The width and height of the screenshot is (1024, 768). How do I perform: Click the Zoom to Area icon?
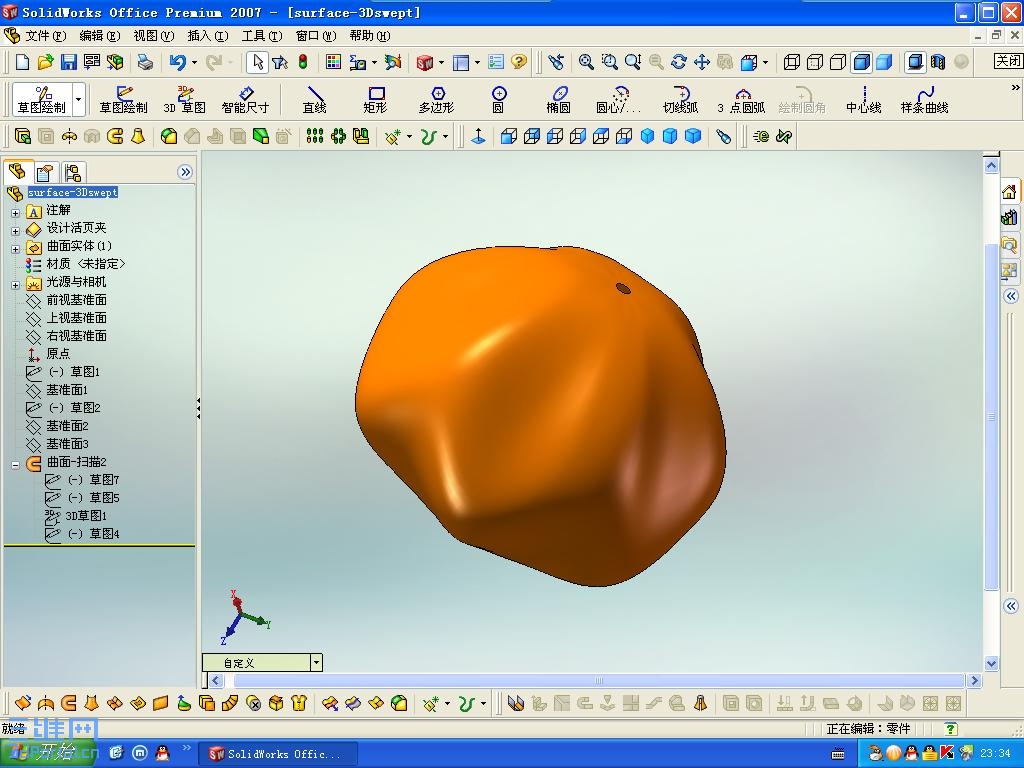coord(609,62)
